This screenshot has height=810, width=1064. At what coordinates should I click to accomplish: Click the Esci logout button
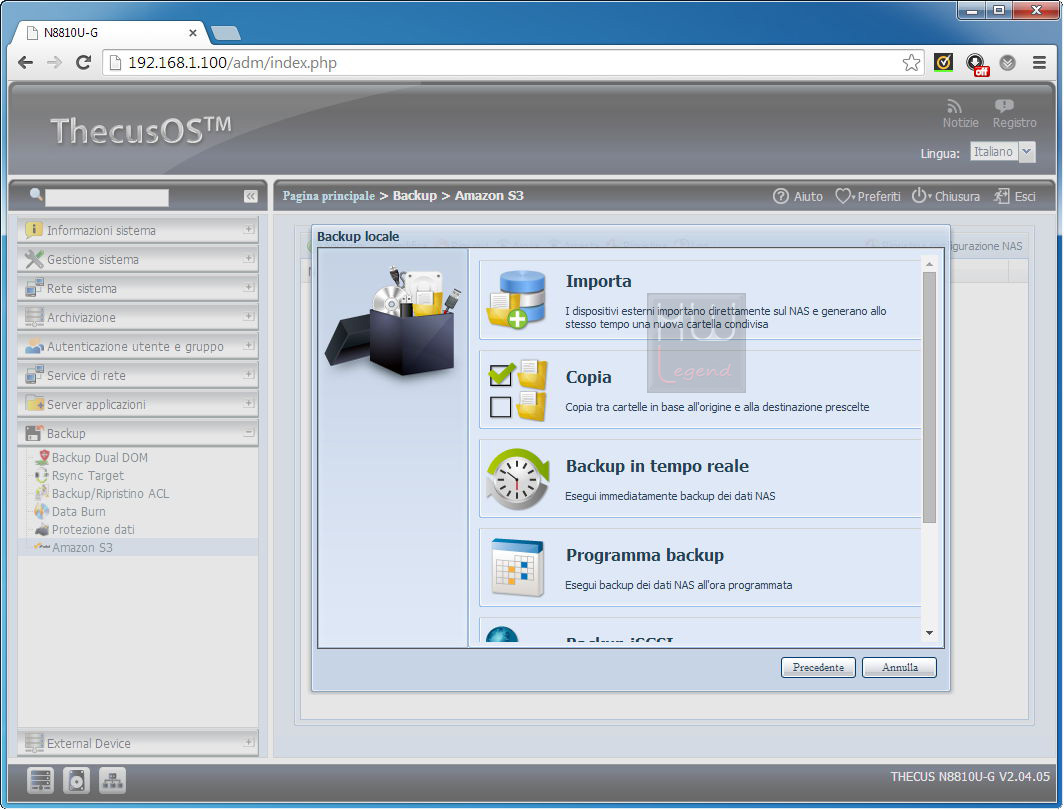click(1015, 196)
